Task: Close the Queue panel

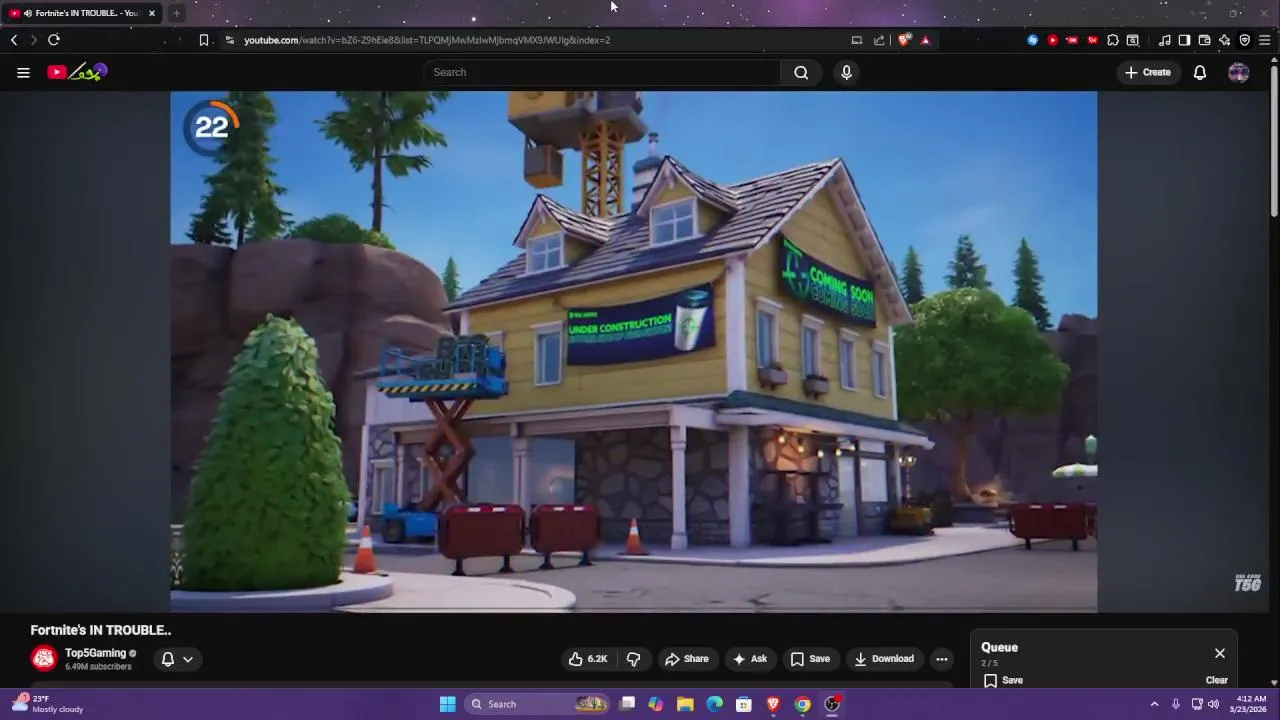Action: (1220, 653)
